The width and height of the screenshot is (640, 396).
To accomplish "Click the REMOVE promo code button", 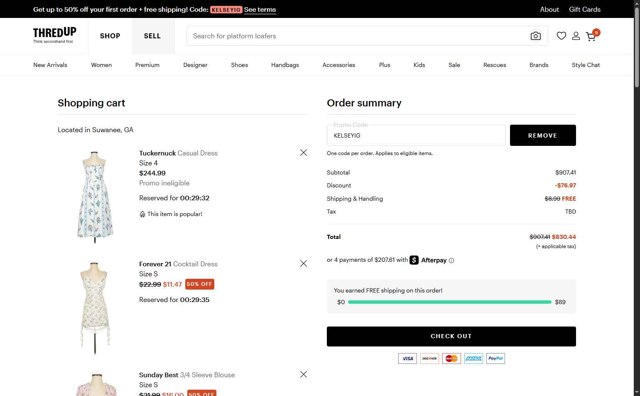I will (543, 135).
